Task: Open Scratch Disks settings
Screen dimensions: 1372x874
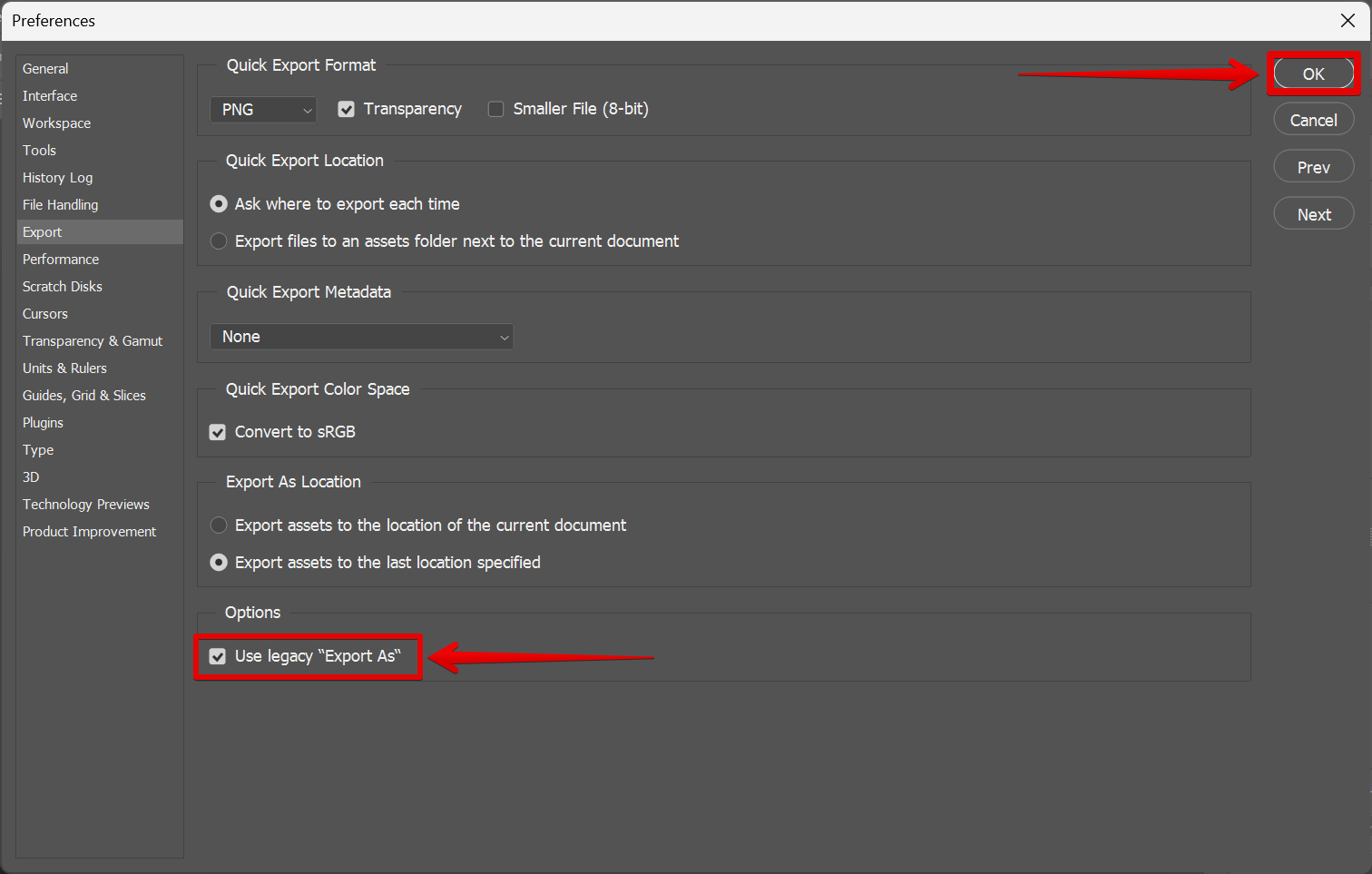Action: click(63, 287)
